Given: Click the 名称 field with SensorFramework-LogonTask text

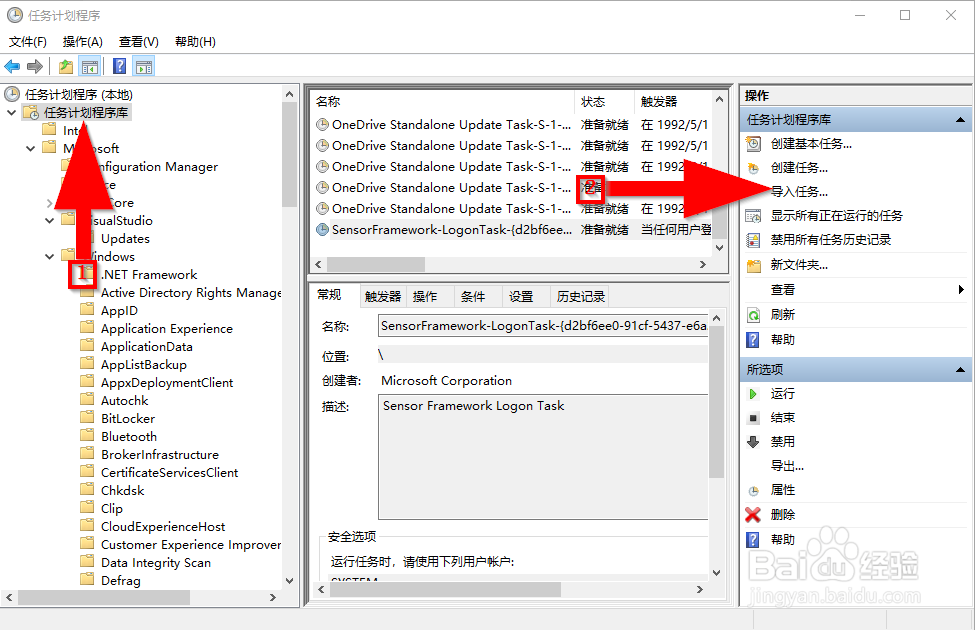Looking at the screenshot, I should tap(542, 326).
